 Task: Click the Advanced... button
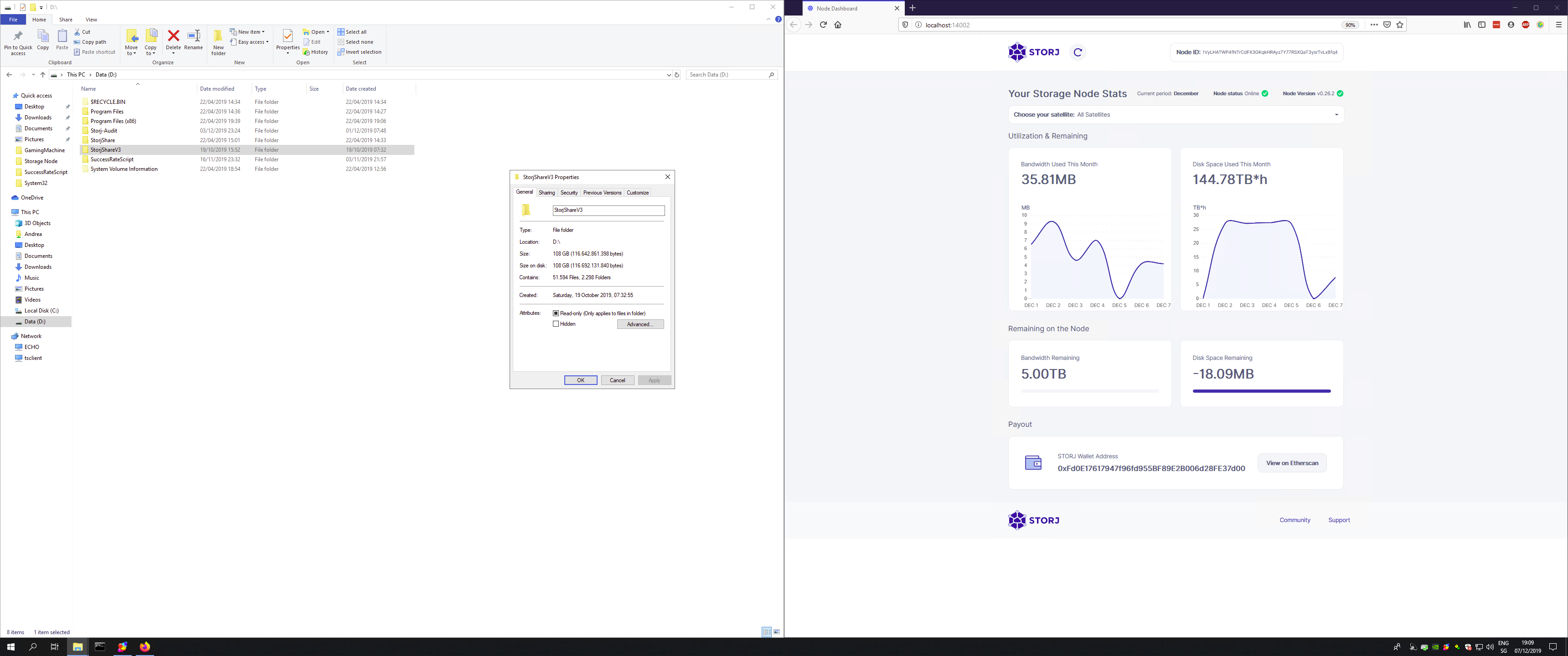640,324
